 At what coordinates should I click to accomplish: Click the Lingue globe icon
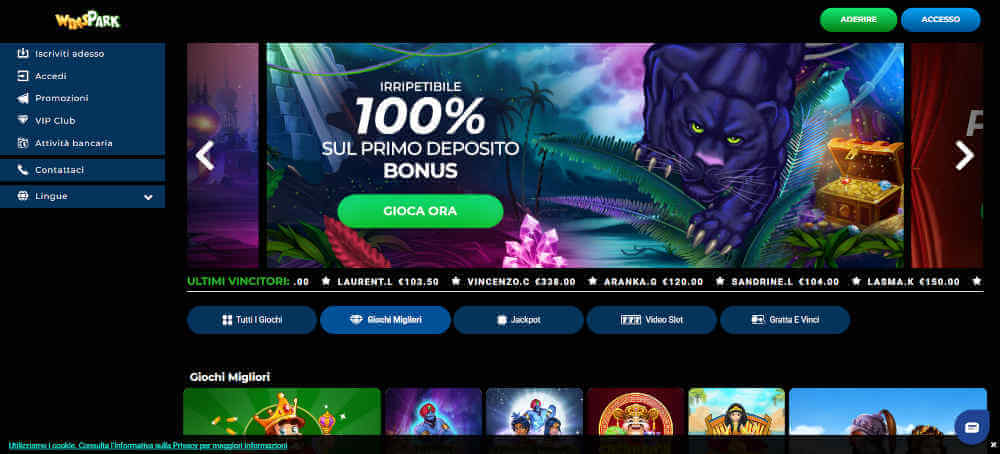23,196
